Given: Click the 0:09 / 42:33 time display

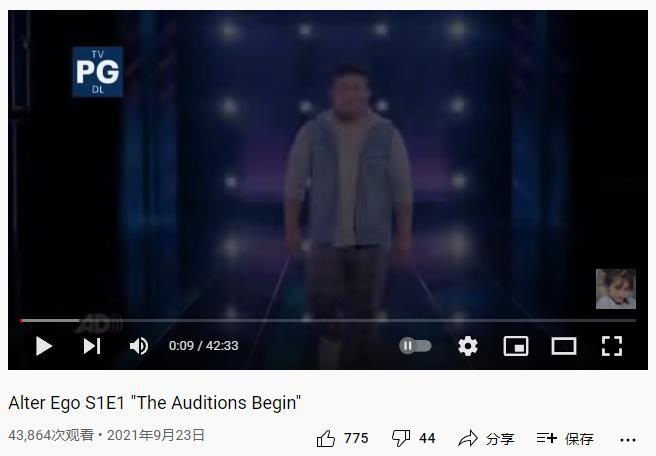Looking at the screenshot, I should click(x=203, y=346).
